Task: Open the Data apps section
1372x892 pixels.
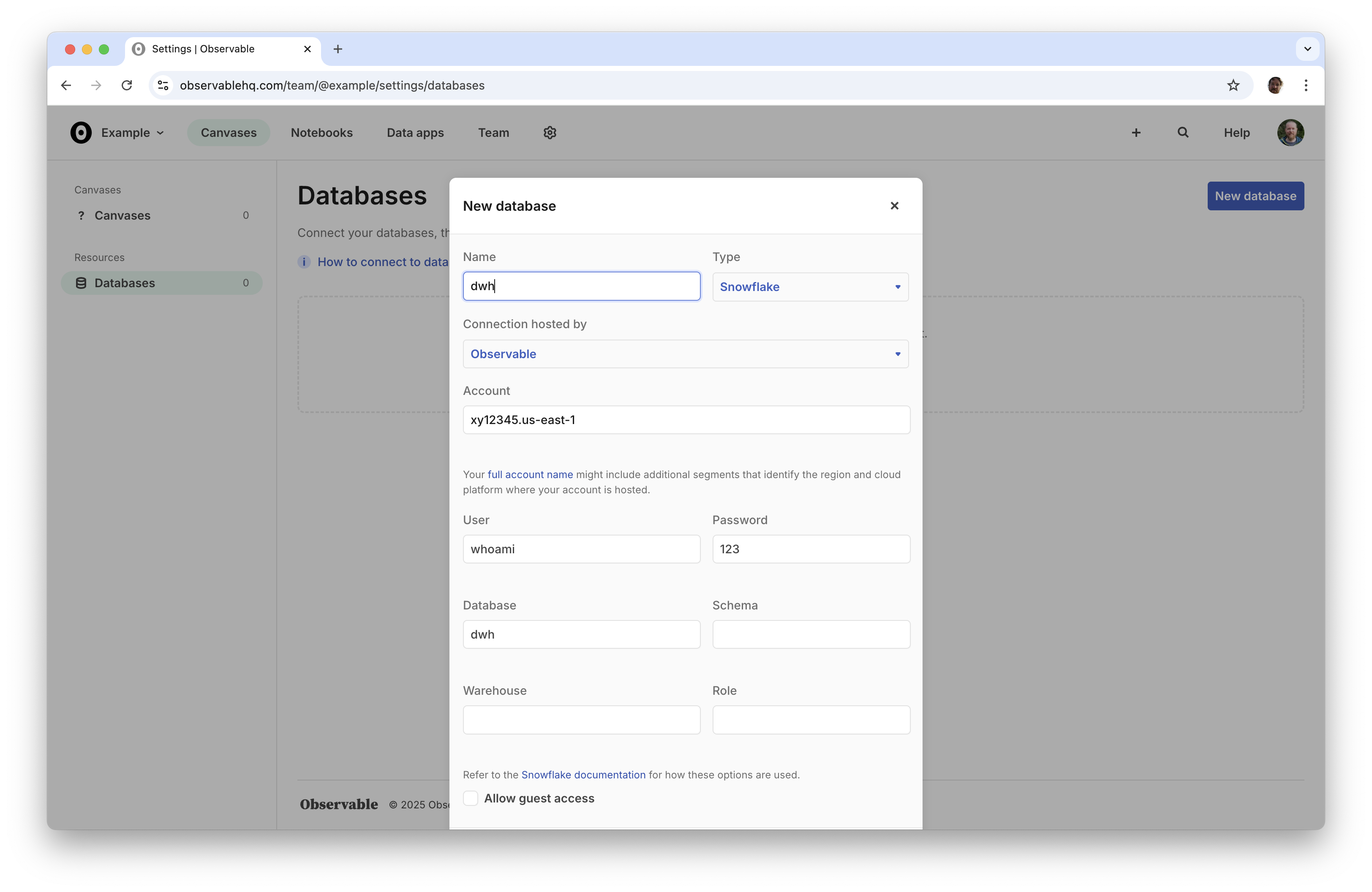Action: coord(415,133)
